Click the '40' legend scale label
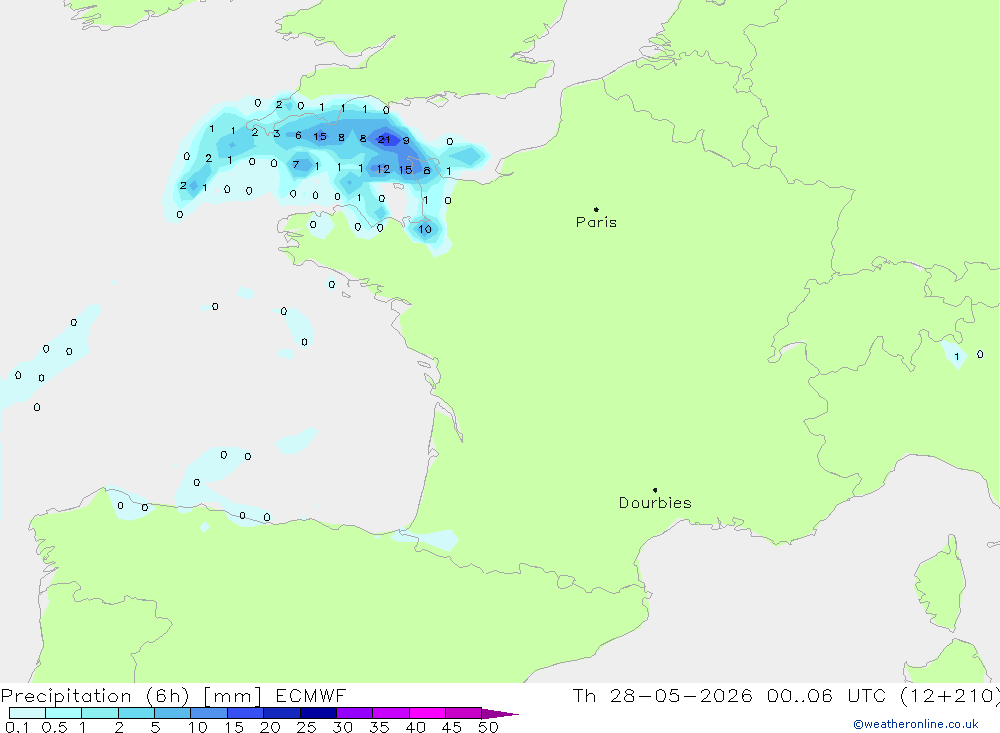The image size is (1000, 733). pyautogui.click(x=415, y=727)
